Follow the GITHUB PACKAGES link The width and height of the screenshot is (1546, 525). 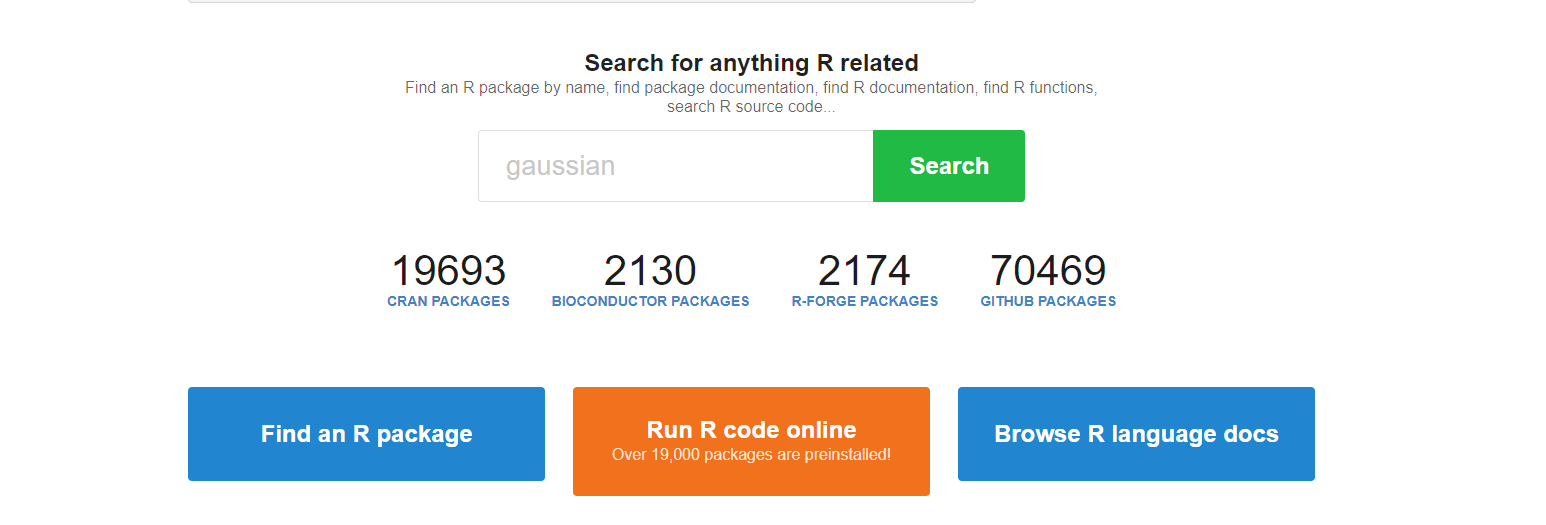1048,301
